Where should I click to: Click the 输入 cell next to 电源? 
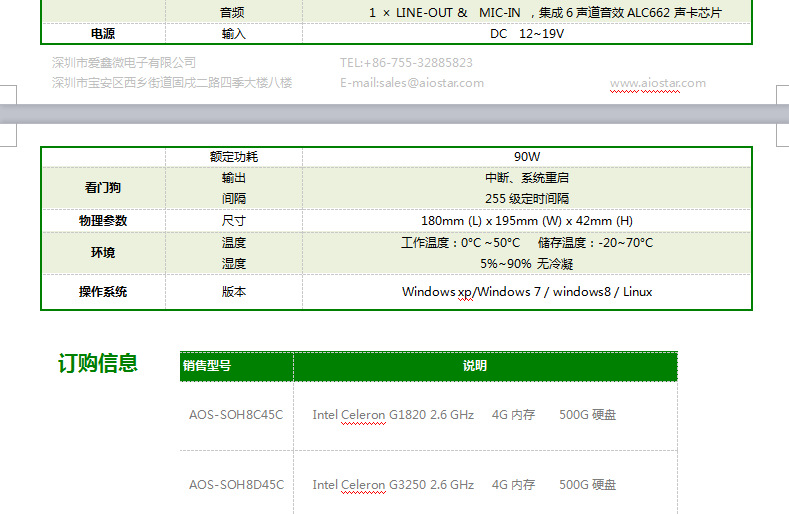233,34
